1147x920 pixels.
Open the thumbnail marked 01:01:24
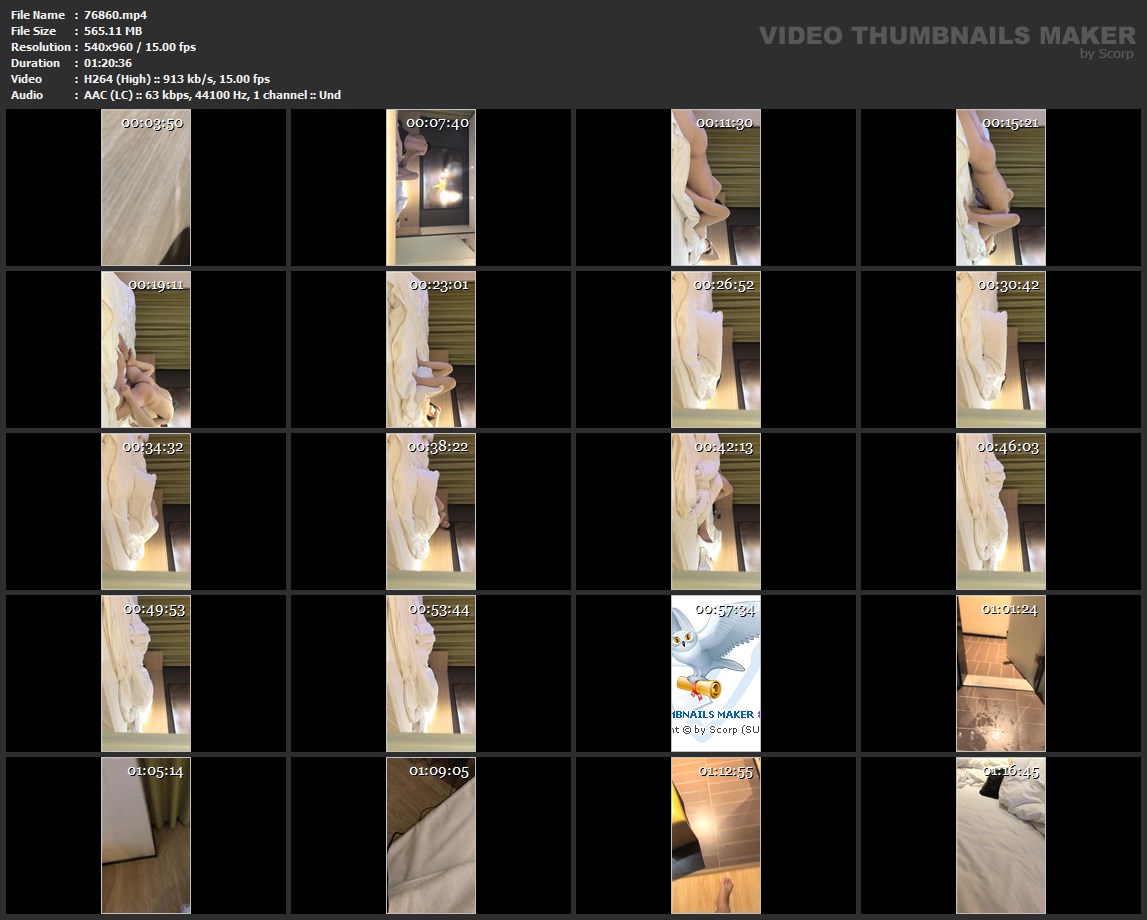point(1001,674)
